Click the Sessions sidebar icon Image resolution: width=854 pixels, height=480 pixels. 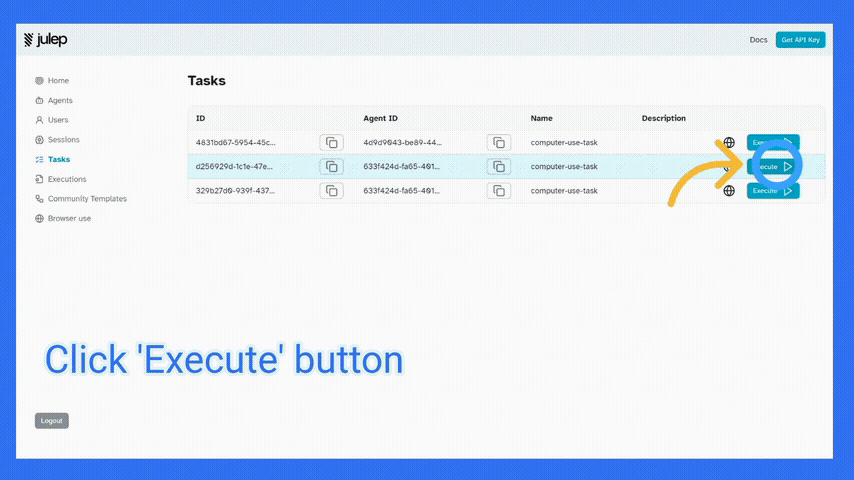39,139
